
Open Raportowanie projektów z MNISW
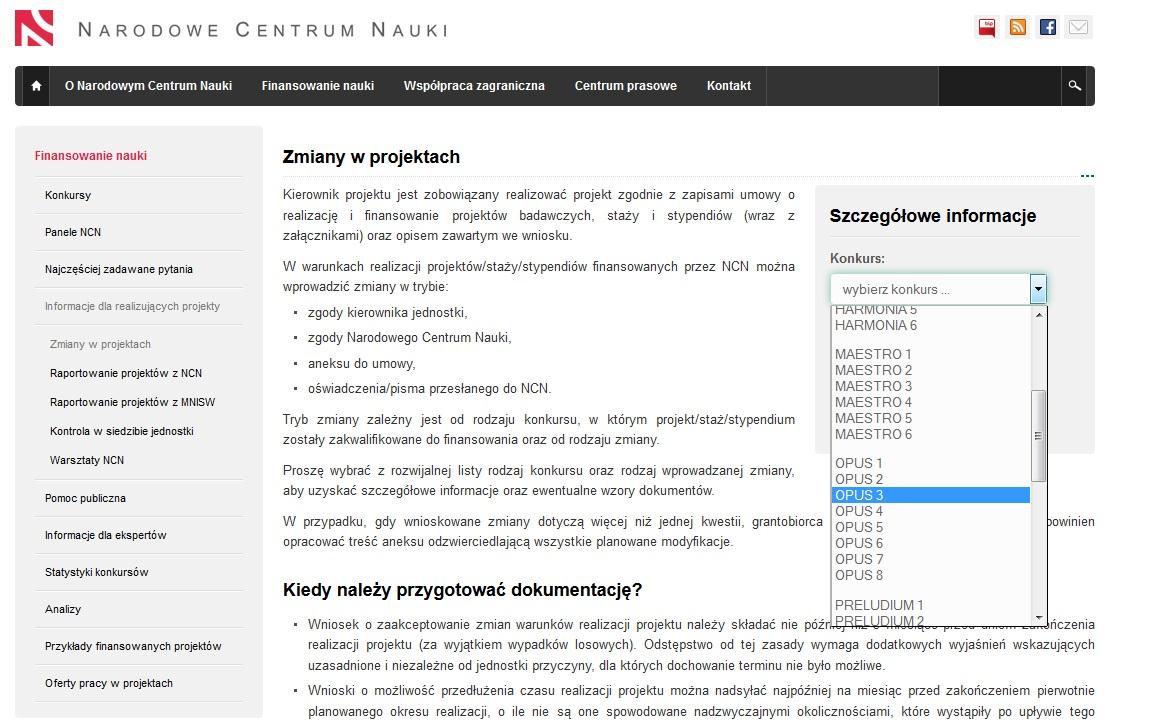tap(132, 403)
